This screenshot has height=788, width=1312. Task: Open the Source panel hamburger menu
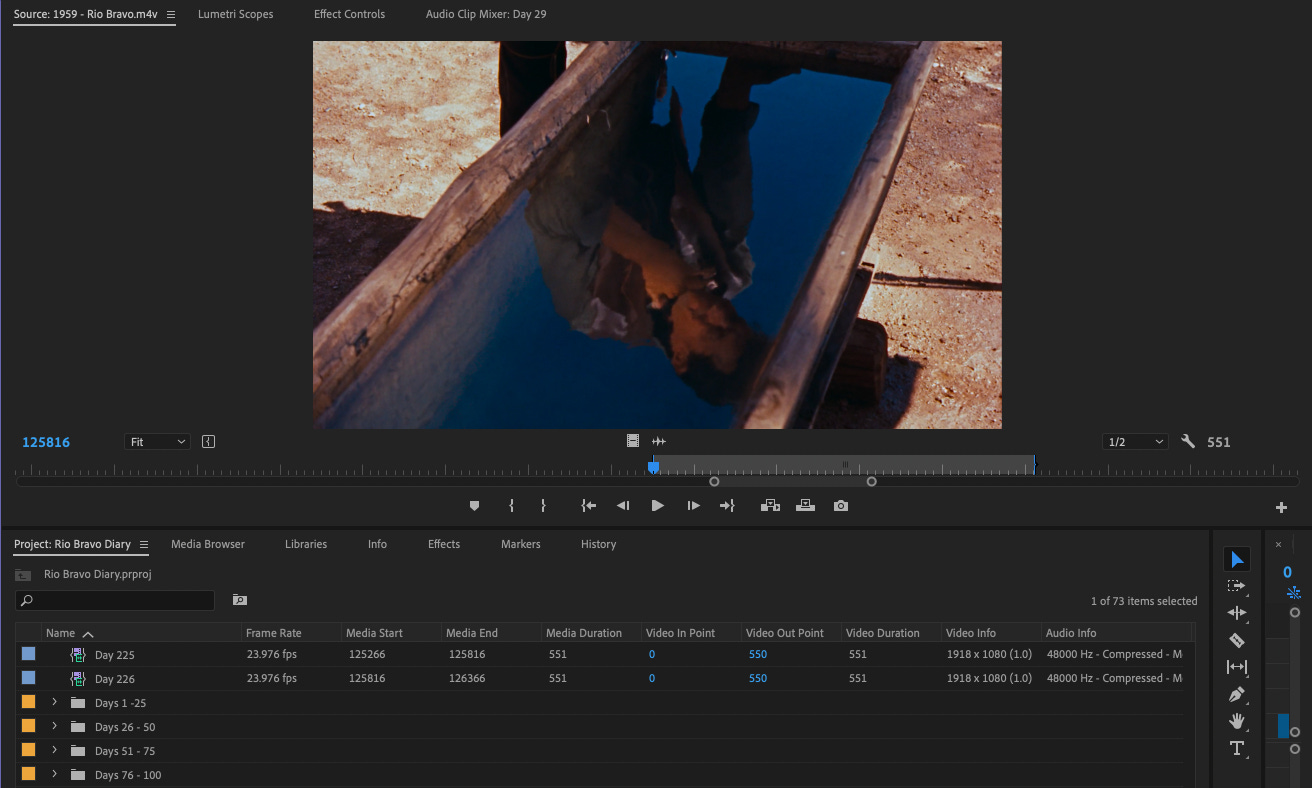click(x=170, y=15)
